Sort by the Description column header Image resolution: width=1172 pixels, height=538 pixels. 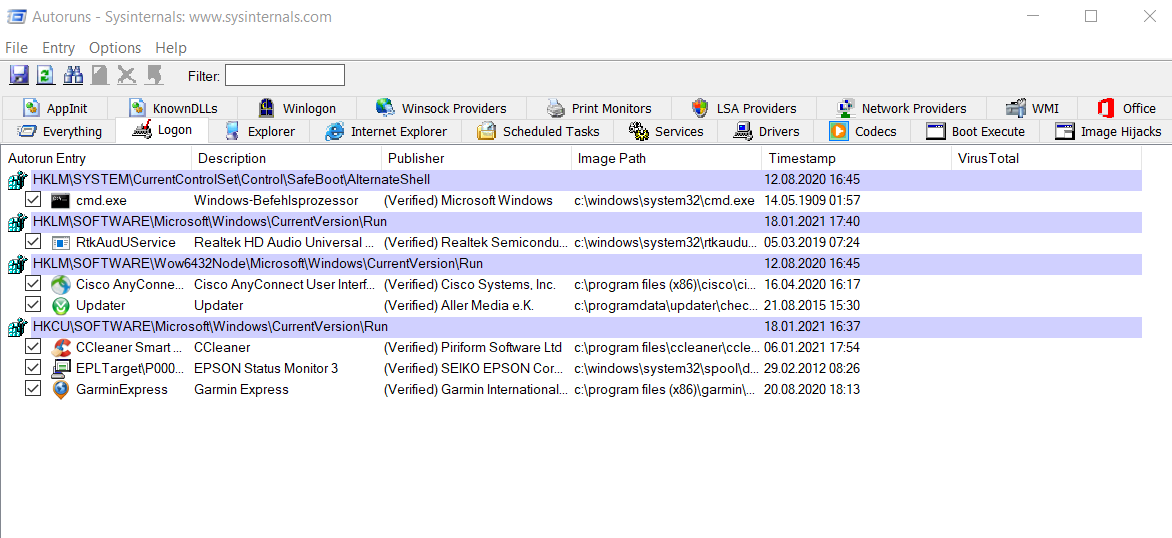pos(286,158)
